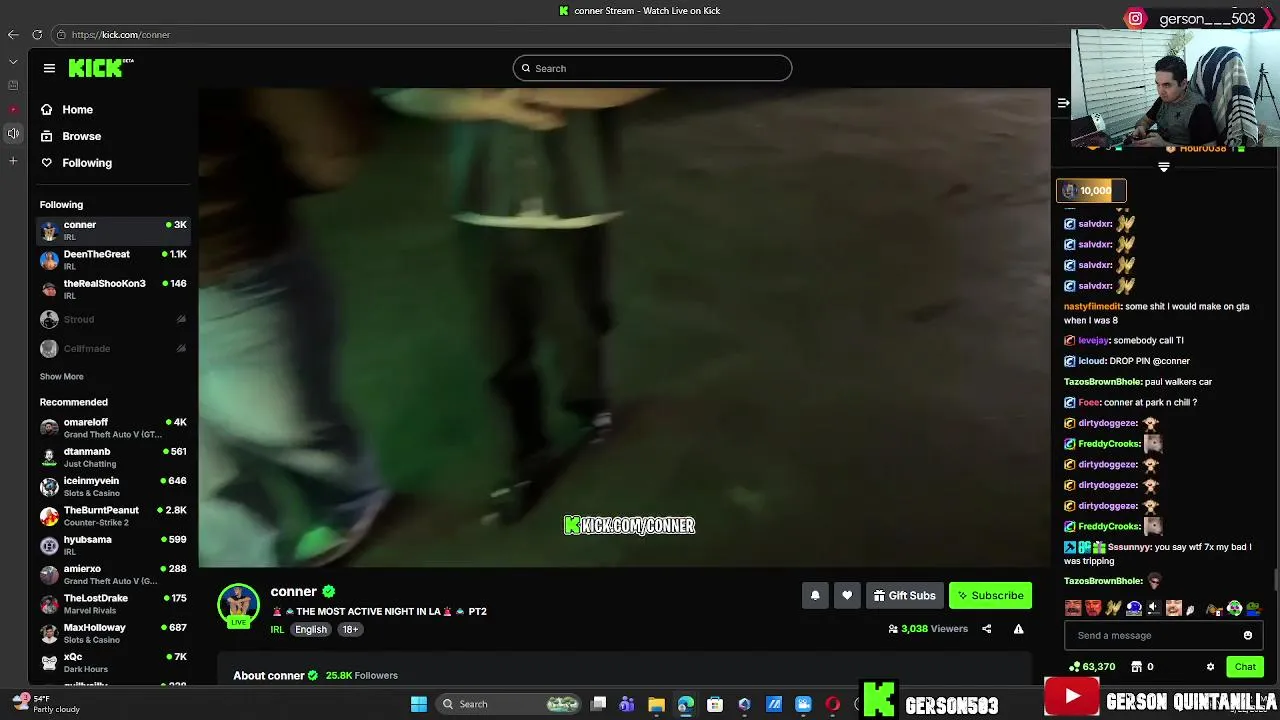Viewport: 1280px width, 720px height.
Task: Report the stream with the warning icon
Action: [x=1018, y=629]
